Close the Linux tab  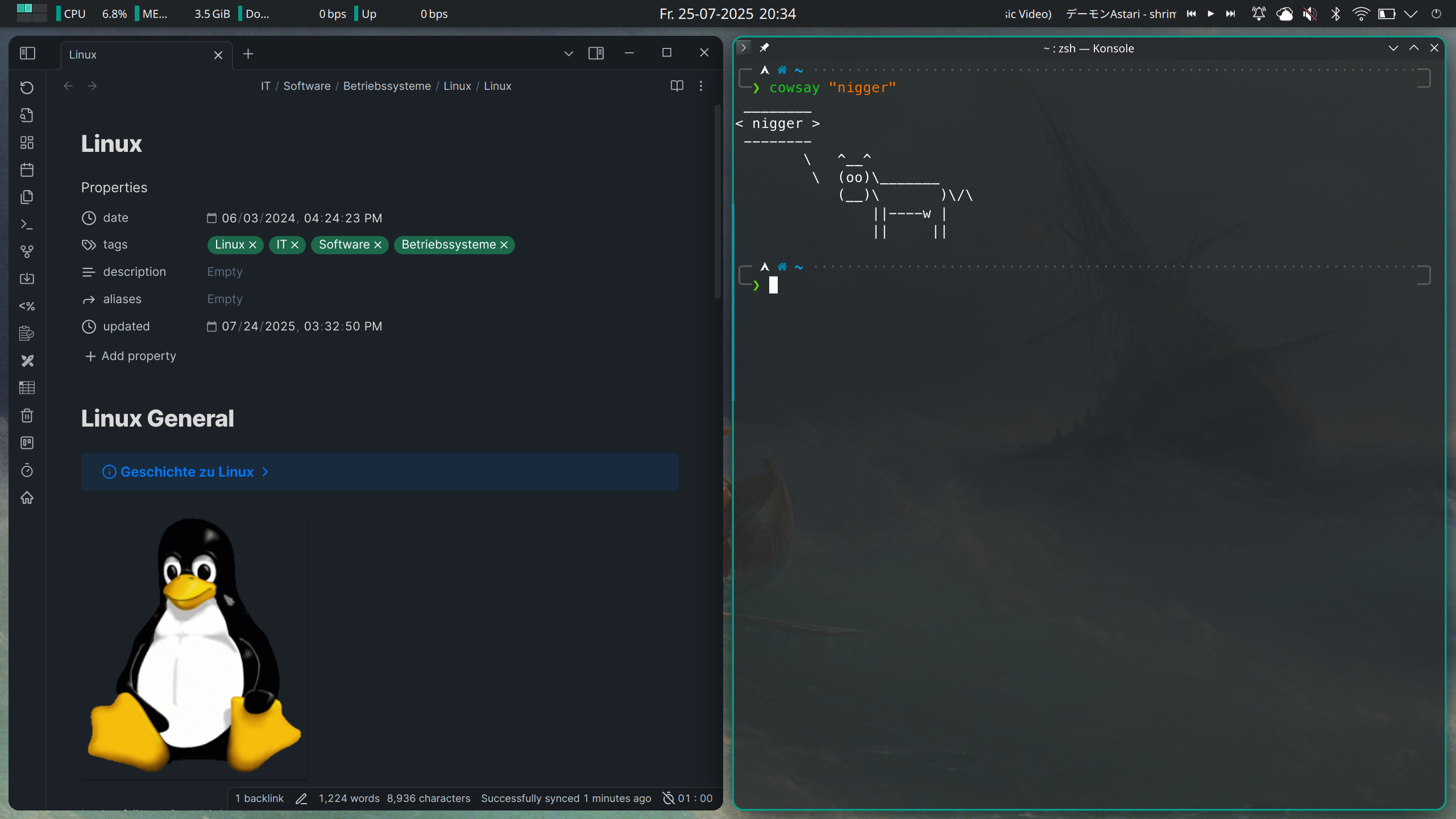[218, 55]
